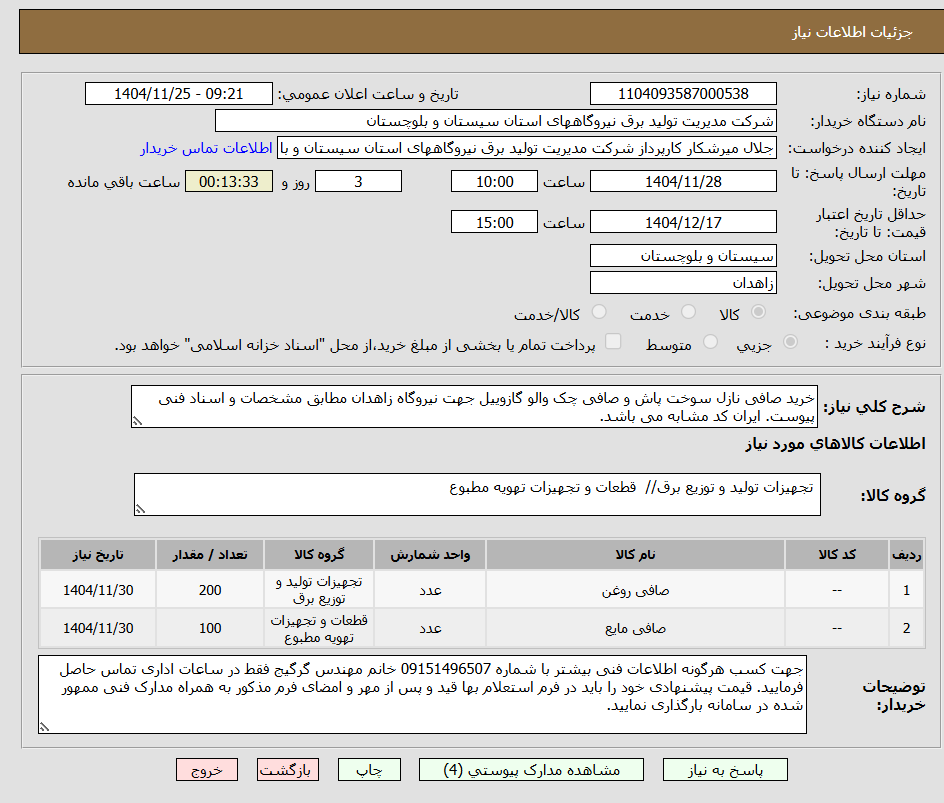Open مشاهده مدارک پیوستی (4) attachments
The image size is (944, 803).
[x=531, y=770]
